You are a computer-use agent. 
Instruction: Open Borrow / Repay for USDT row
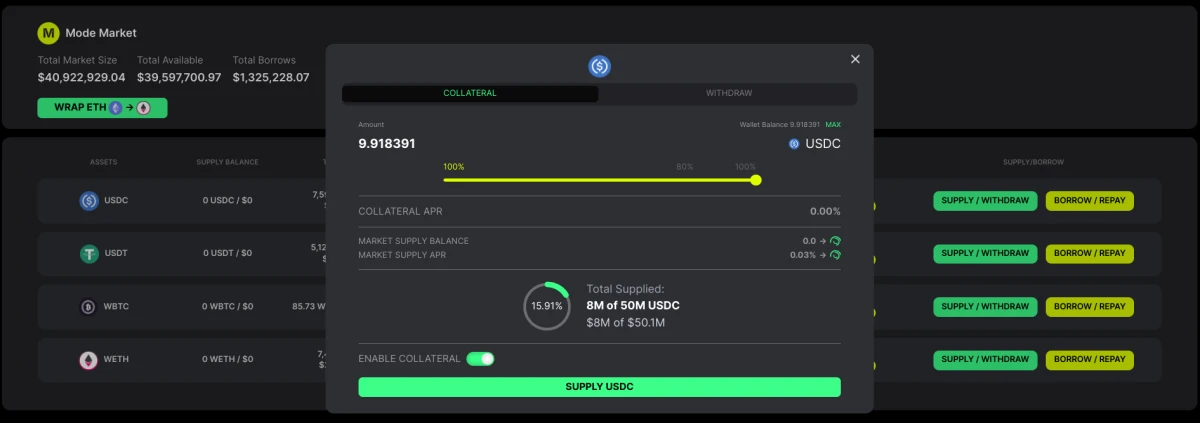pyautogui.click(x=1090, y=253)
